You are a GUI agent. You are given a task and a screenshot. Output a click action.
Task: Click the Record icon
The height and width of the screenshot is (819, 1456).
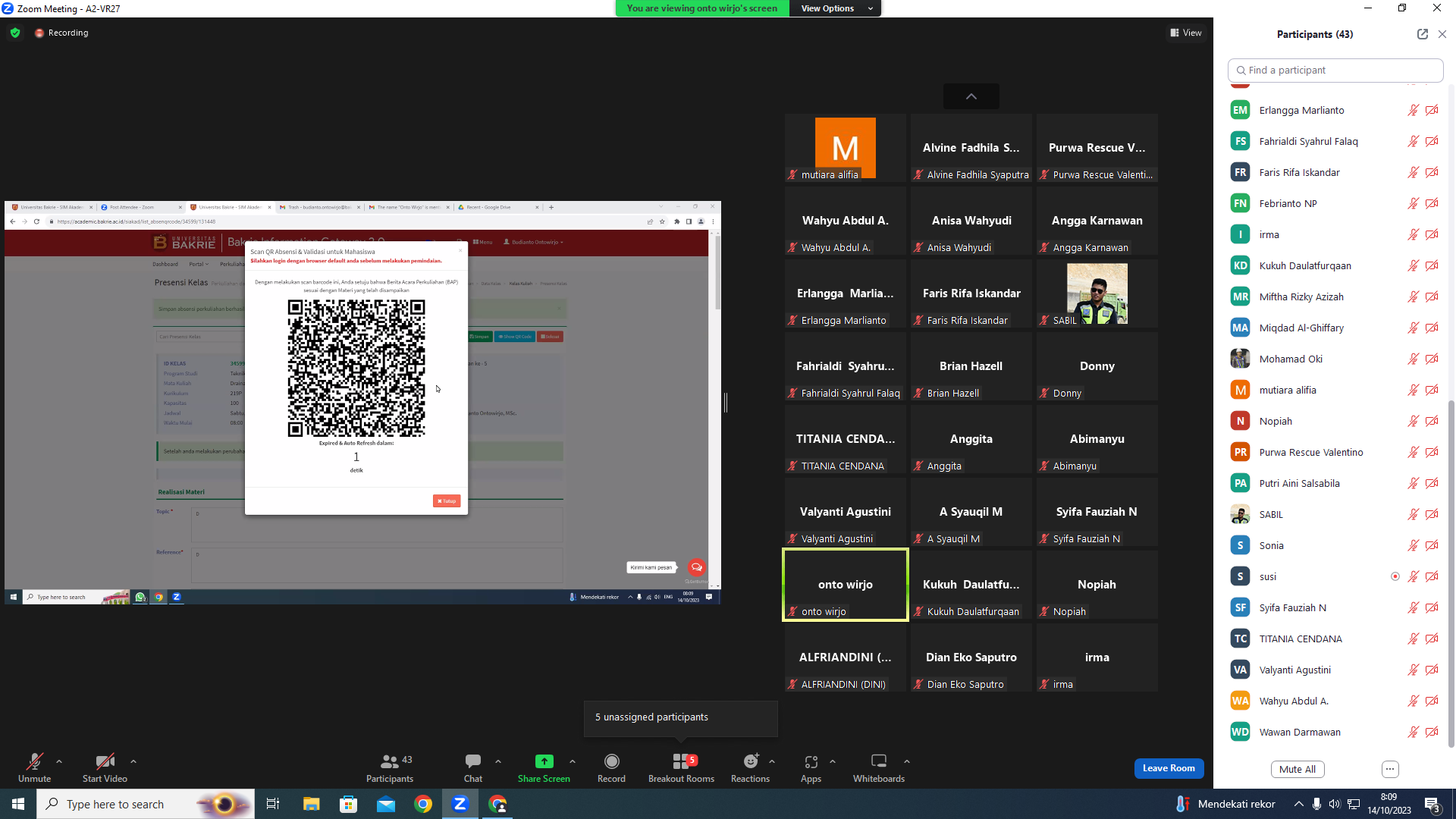pos(611,761)
